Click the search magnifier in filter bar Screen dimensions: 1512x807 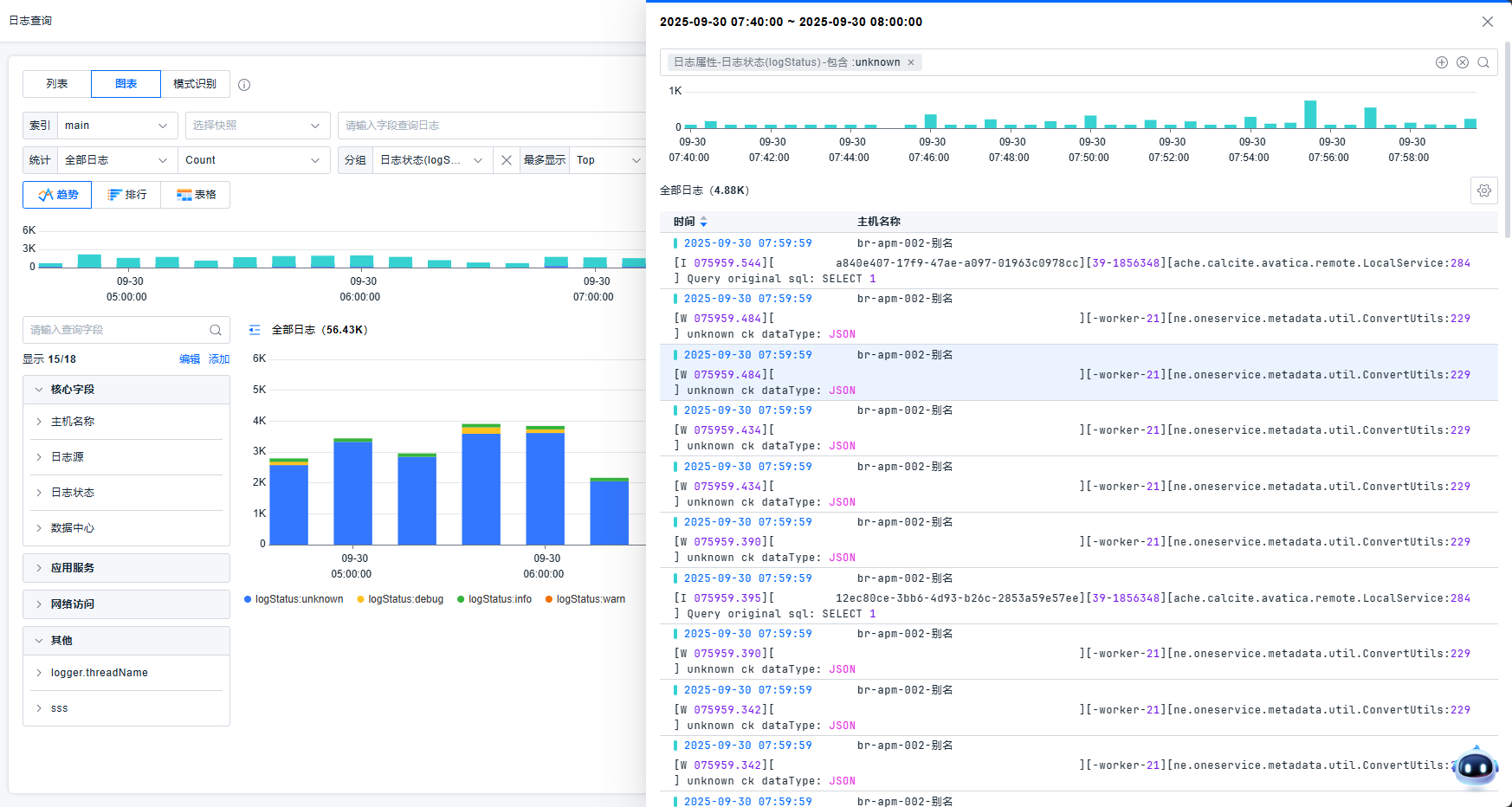[x=1483, y=62]
